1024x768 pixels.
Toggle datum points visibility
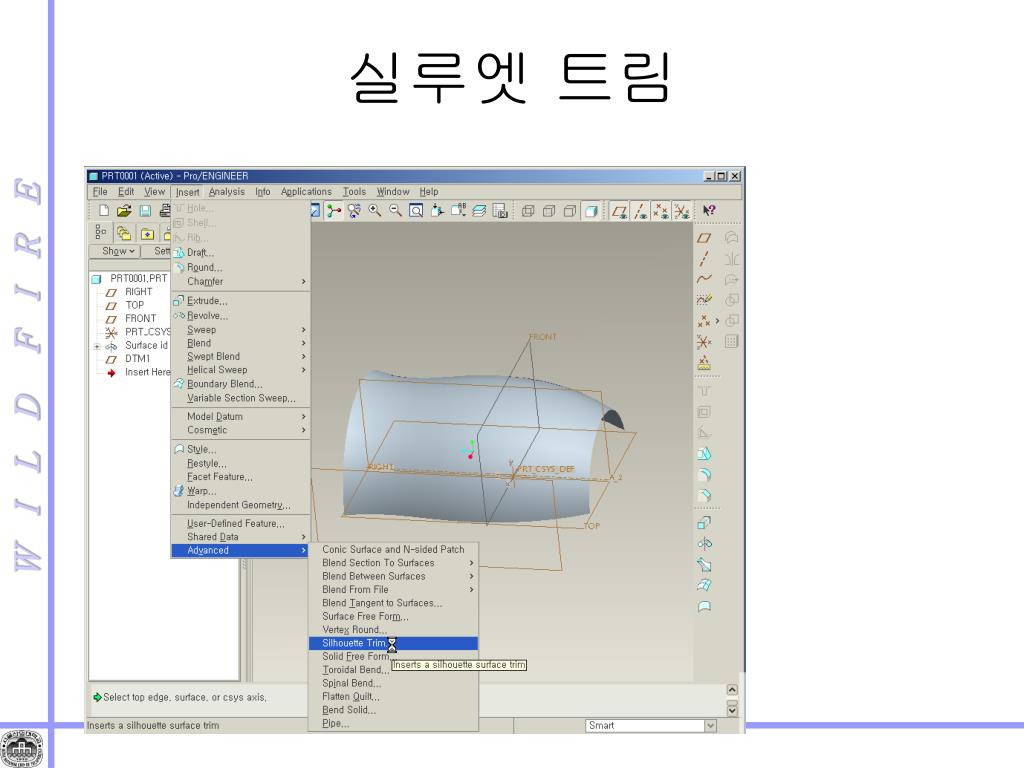click(661, 210)
